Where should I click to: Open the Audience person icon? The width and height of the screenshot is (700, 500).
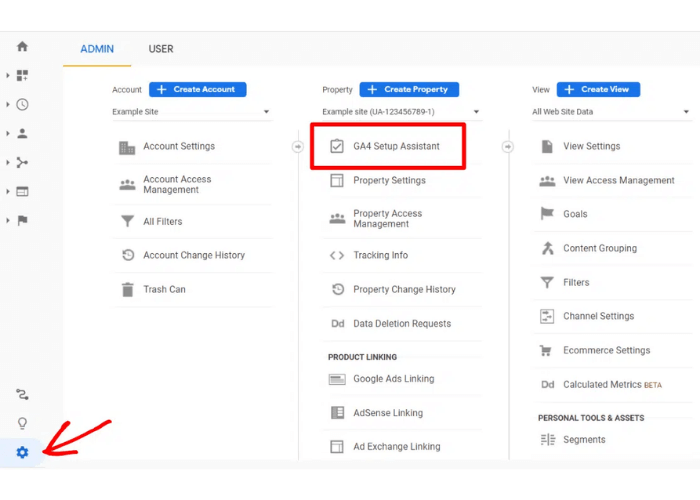(22, 133)
